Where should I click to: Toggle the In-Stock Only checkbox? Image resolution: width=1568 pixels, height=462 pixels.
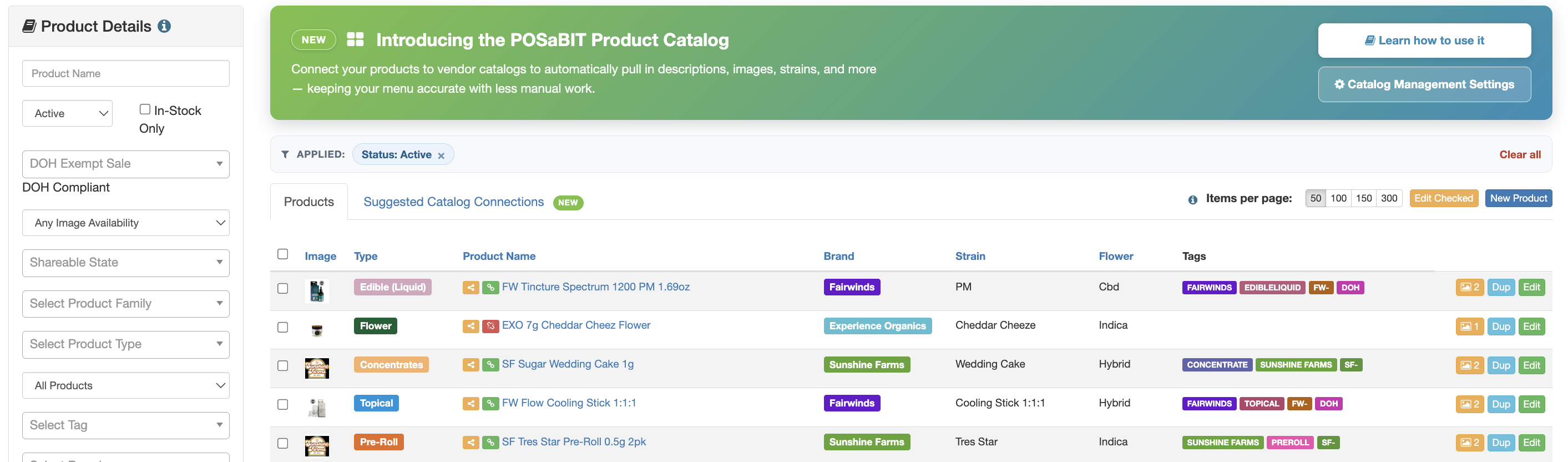coord(145,109)
